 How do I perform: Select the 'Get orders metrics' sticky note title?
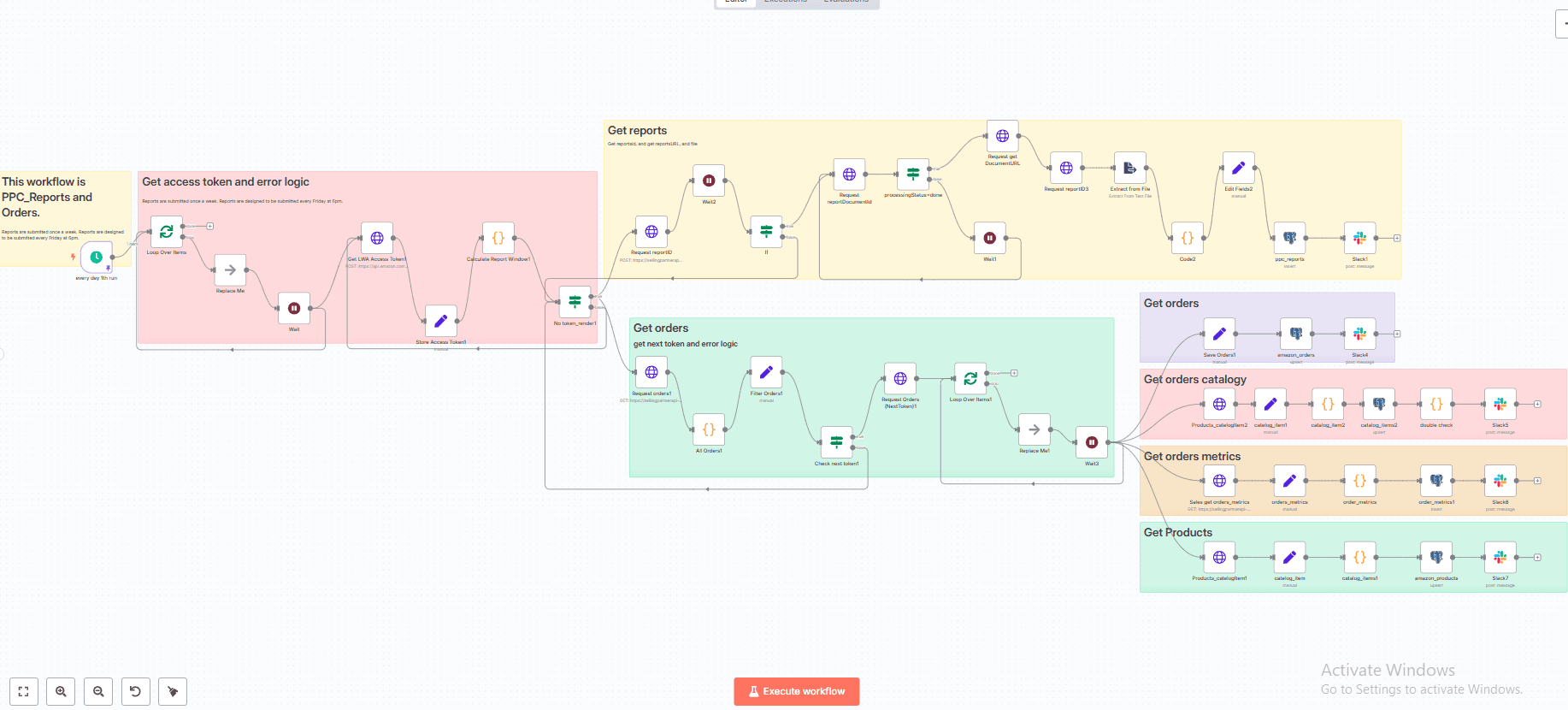point(1192,457)
